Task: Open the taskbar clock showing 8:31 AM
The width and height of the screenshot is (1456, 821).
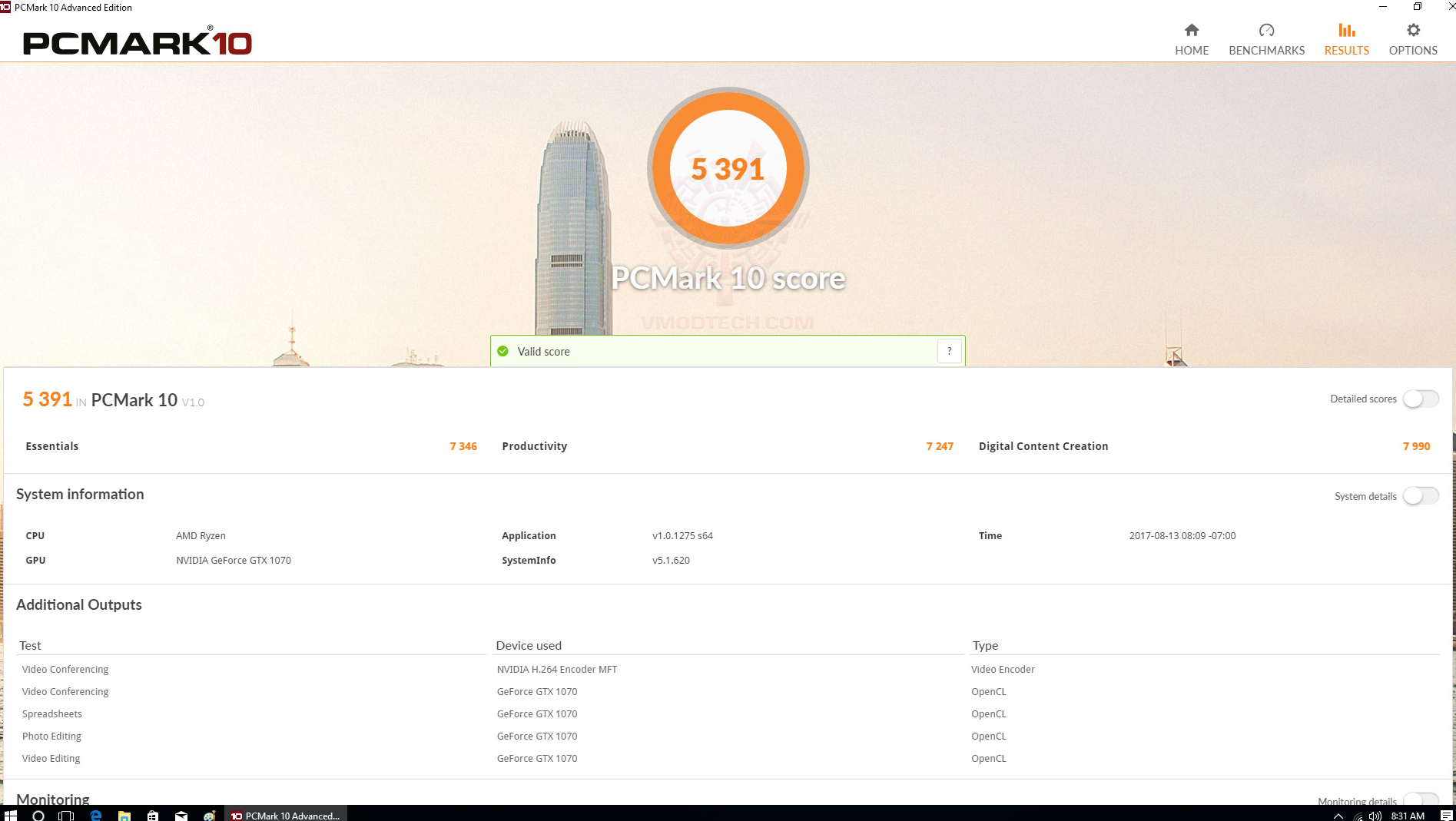Action: click(x=1408, y=816)
